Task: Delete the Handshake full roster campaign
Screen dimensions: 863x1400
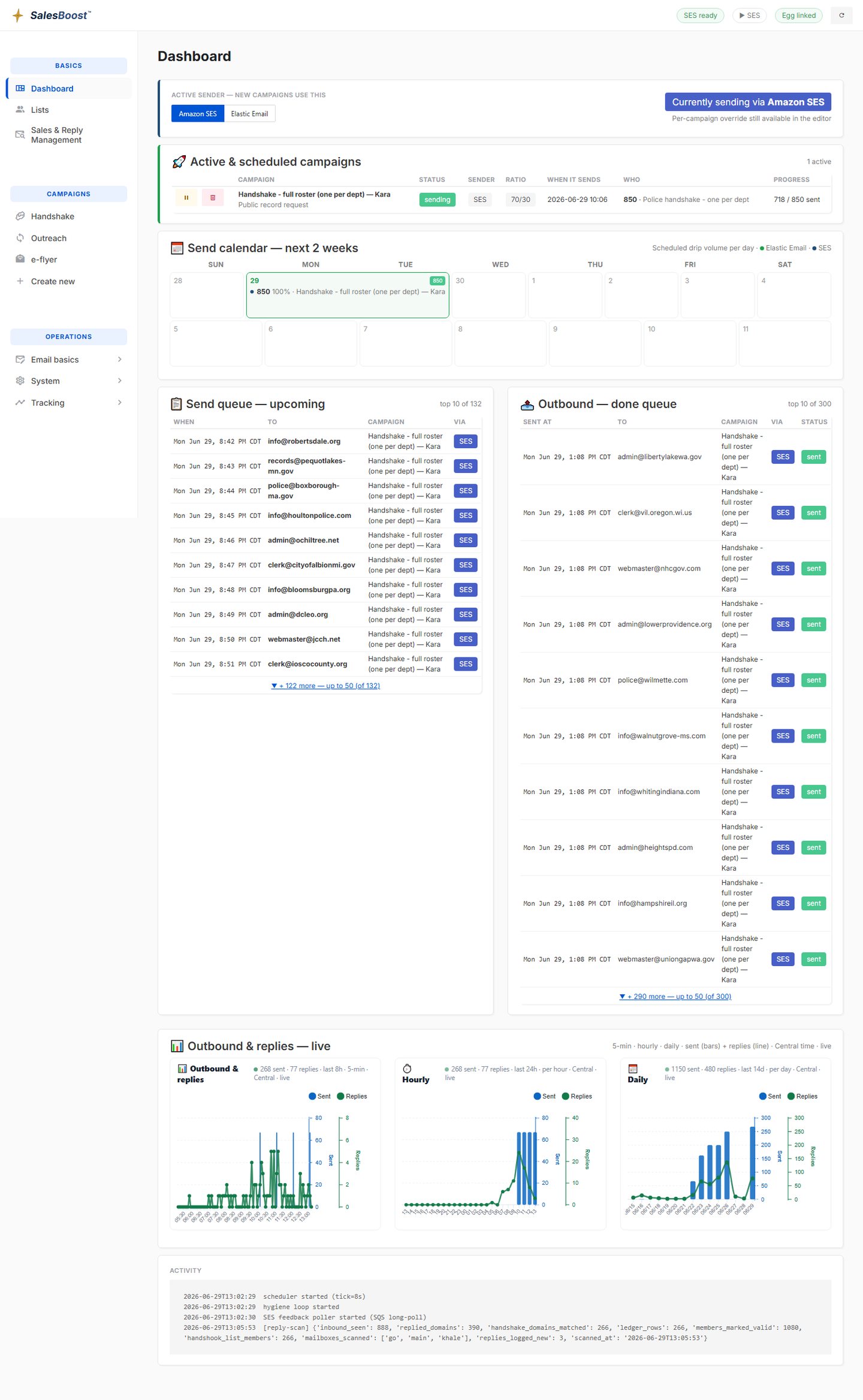Action: 213,198
